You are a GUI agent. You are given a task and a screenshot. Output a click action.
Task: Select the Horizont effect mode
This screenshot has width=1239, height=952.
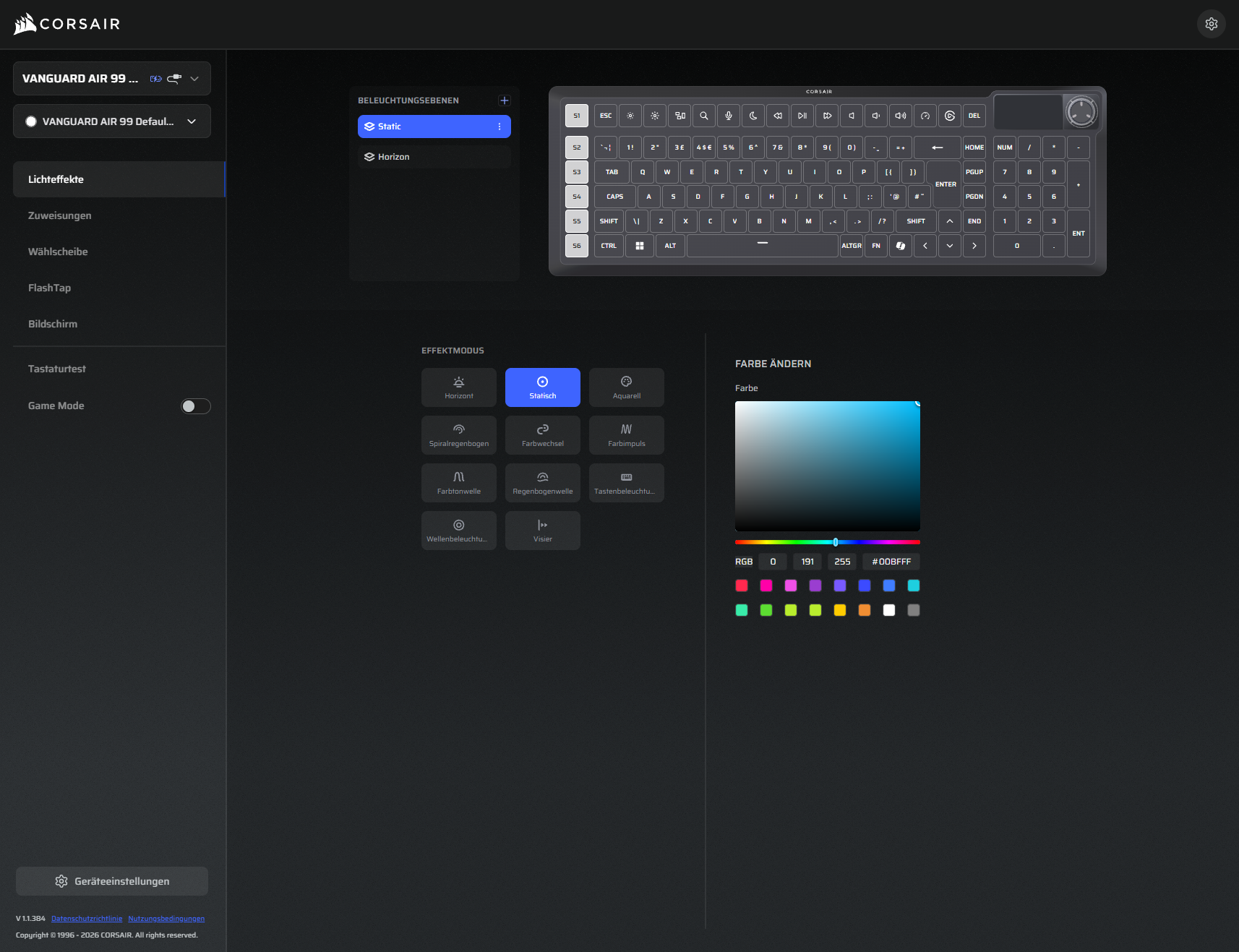(x=458, y=387)
